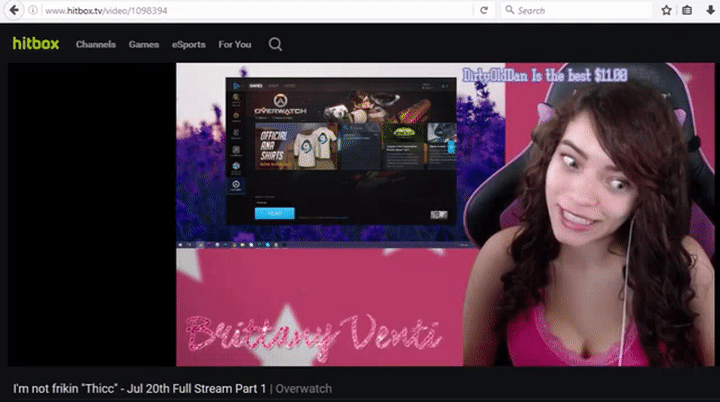Open the Channels menu item

coord(95,44)
